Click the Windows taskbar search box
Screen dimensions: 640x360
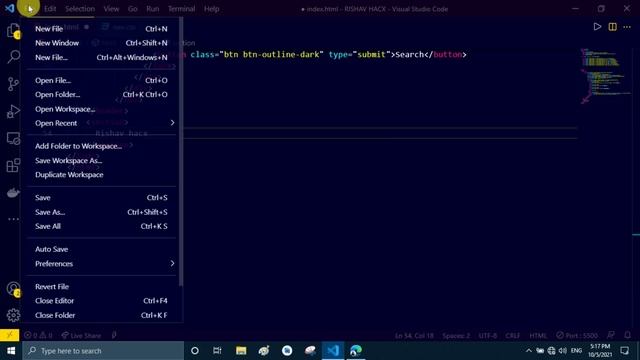pos(103,351)
